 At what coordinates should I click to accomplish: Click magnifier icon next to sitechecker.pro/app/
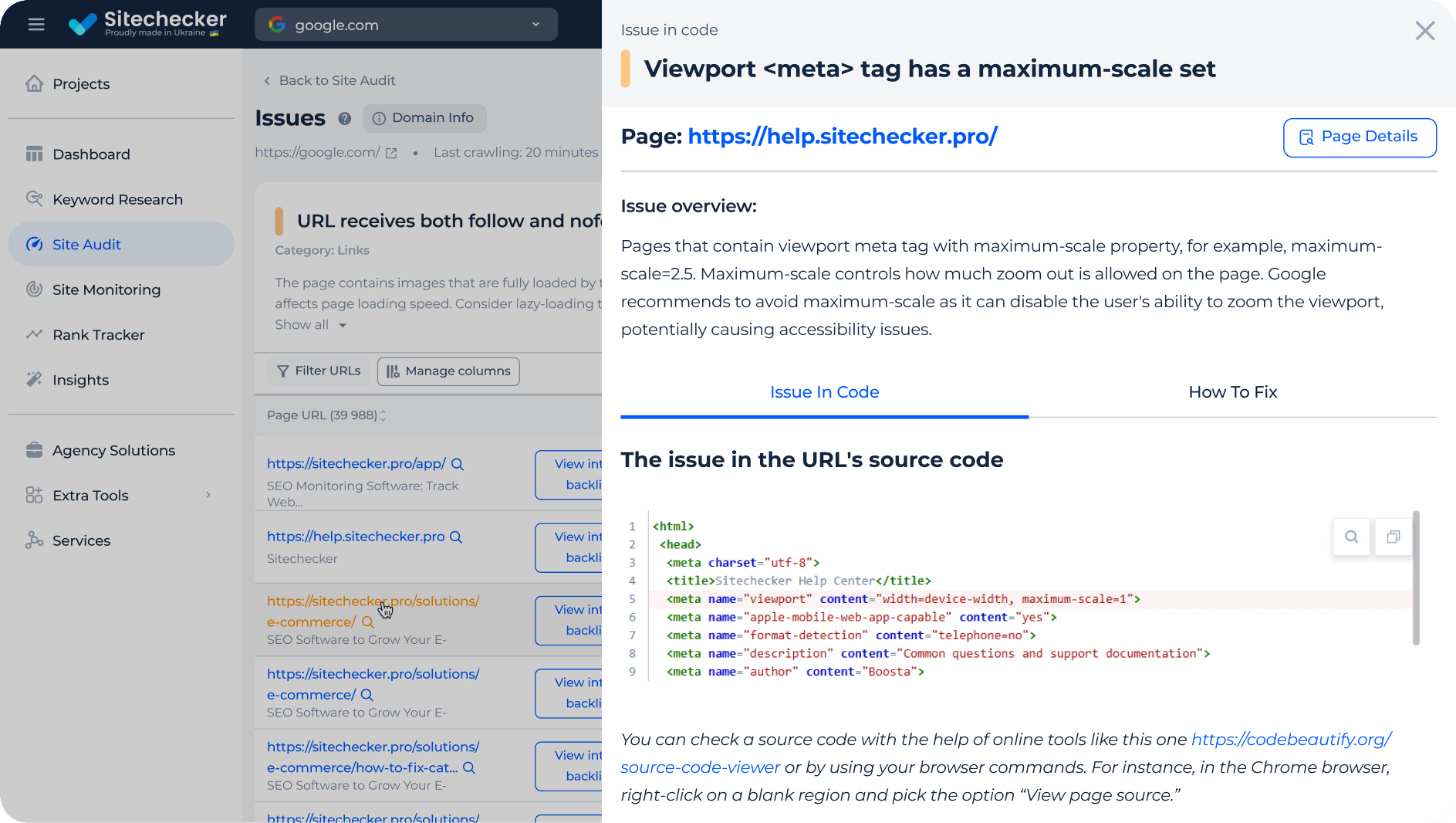(x=458, y=464)
